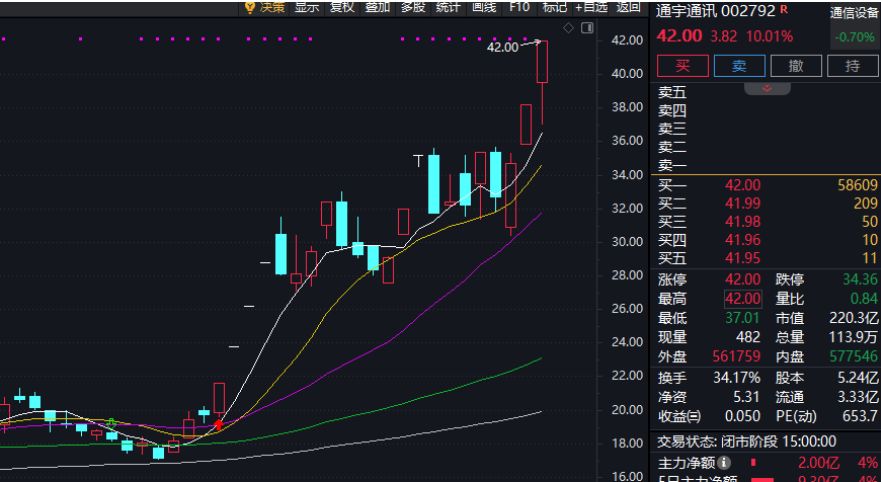
Task: Open the 决策 lightbulb decision tool
Action: tap(265, 7)
